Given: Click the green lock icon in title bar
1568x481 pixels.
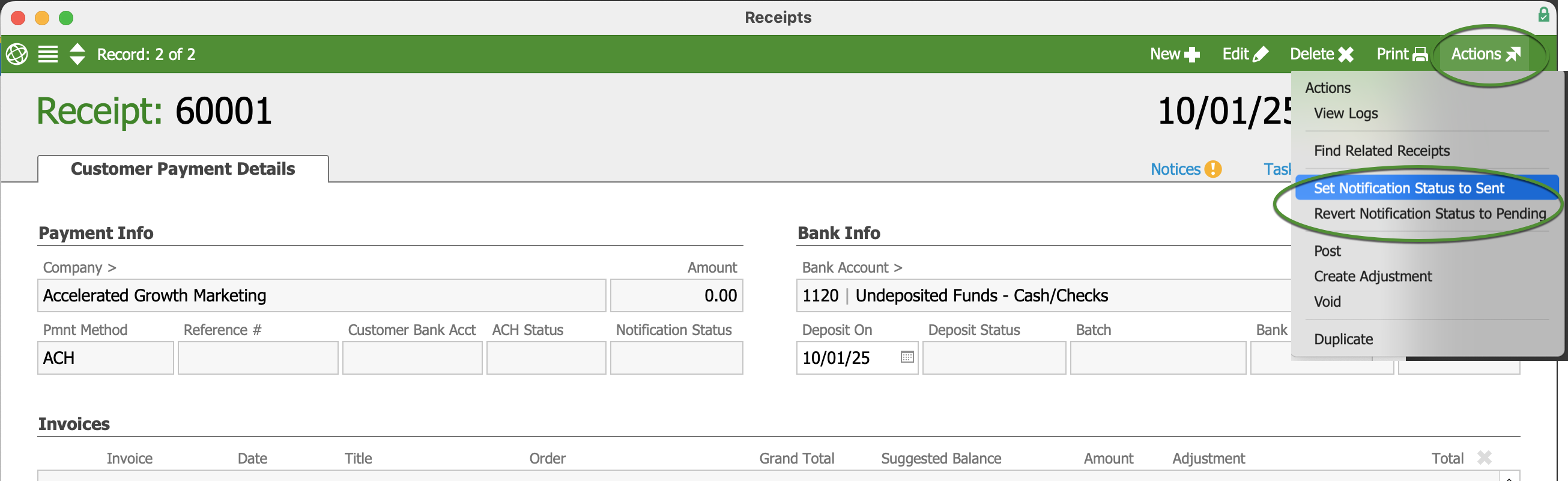Looking at the screenshot, I should click(x=1543, y=14).
